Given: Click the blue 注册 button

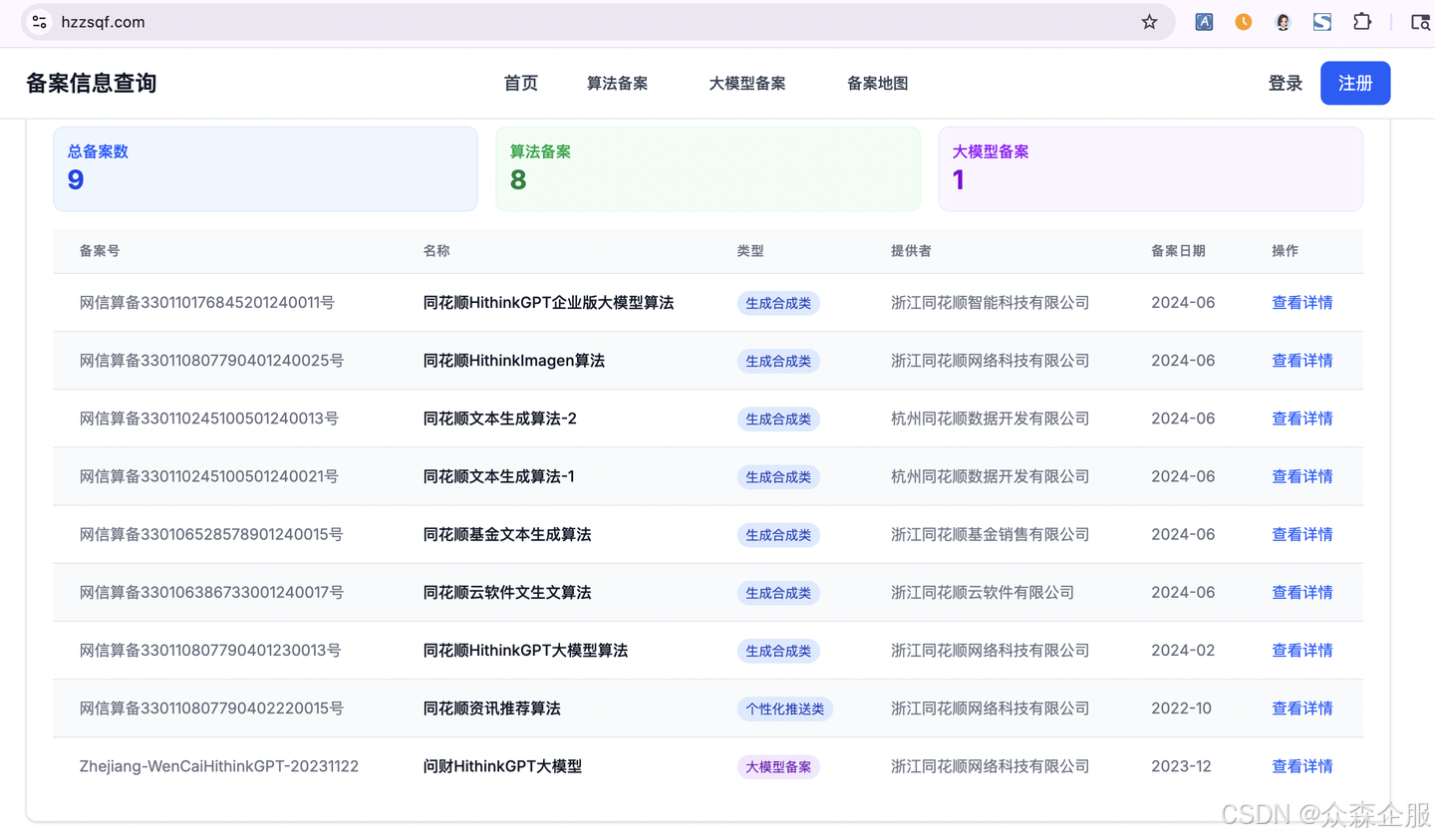Looking at the screenshot, I should [1355, 84].
